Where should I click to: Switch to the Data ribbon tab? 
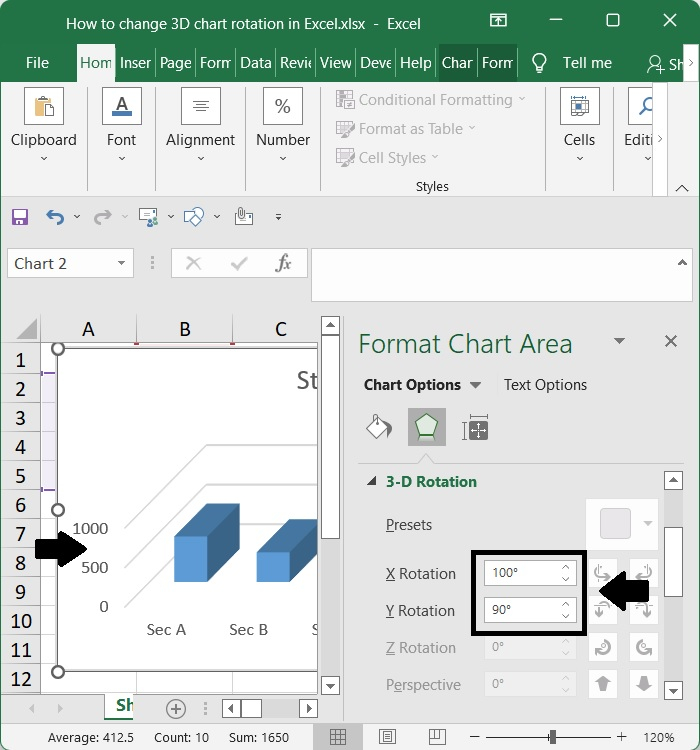click(x=256, y=63)
